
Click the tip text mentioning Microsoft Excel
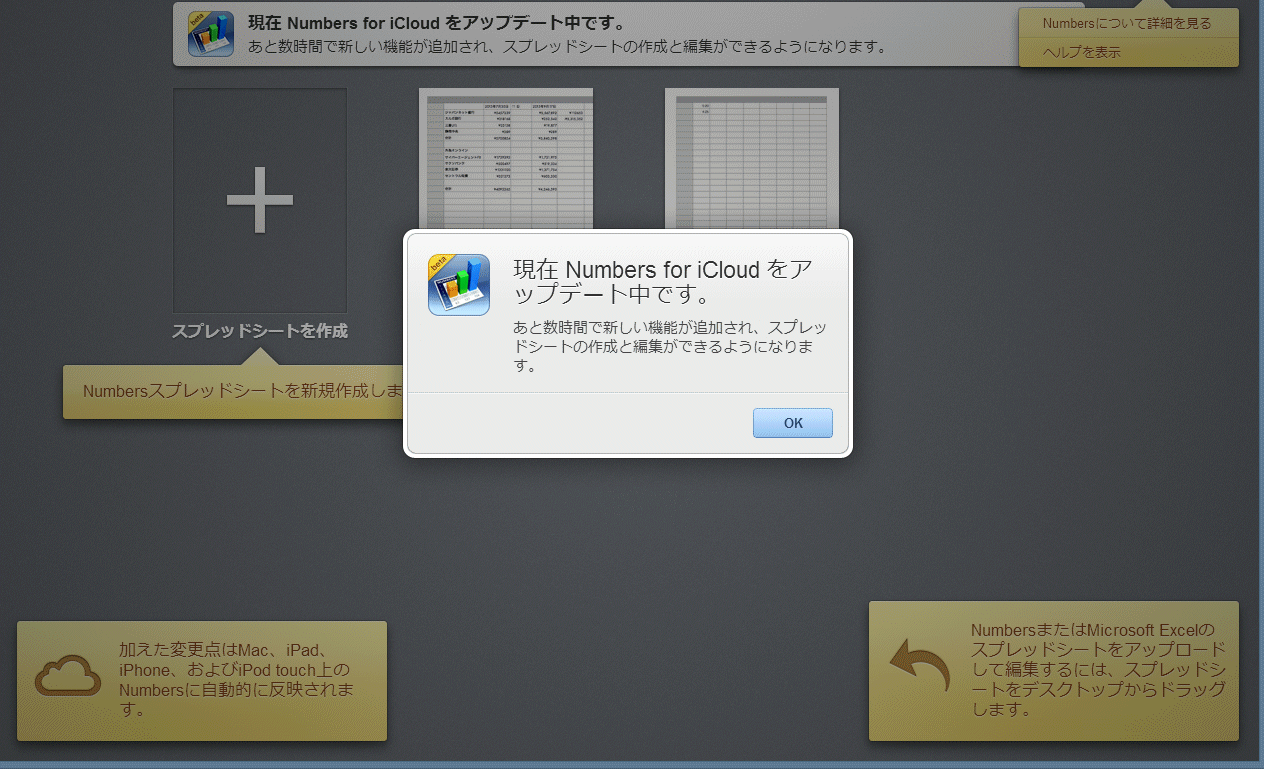(1097, 670)
